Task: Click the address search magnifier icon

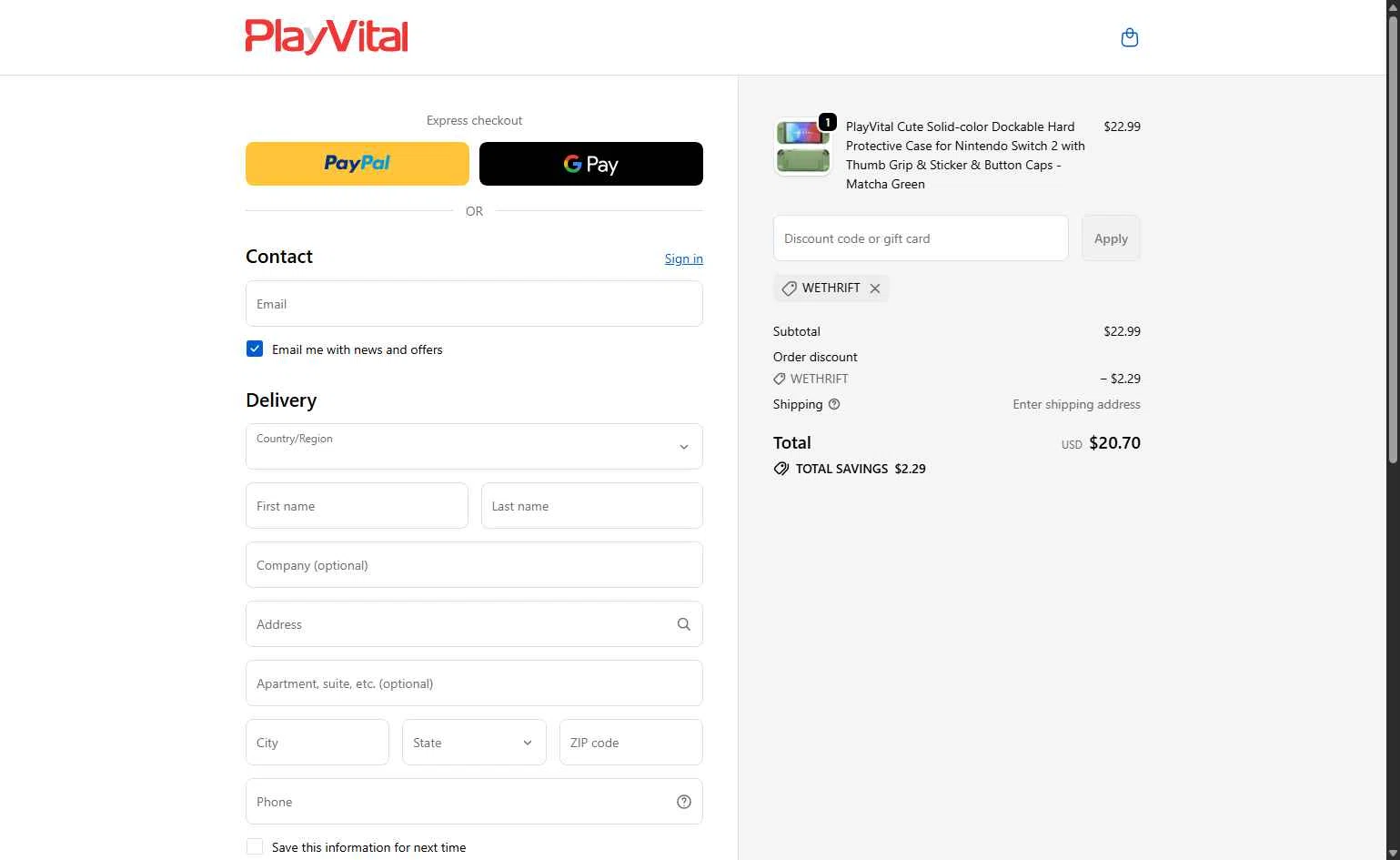Action: pos(683,624)
